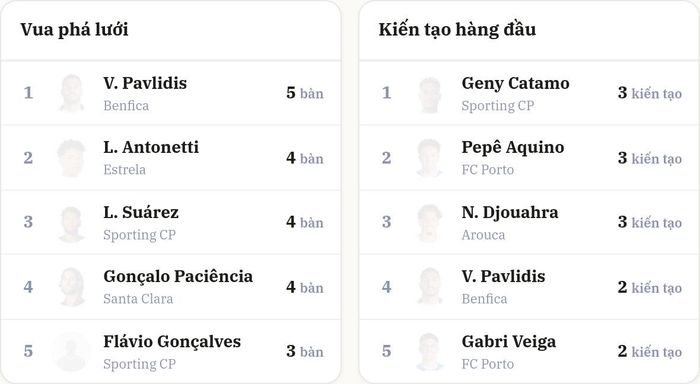
Task: Open Arouca team label
Action: (x=483, y=235)
